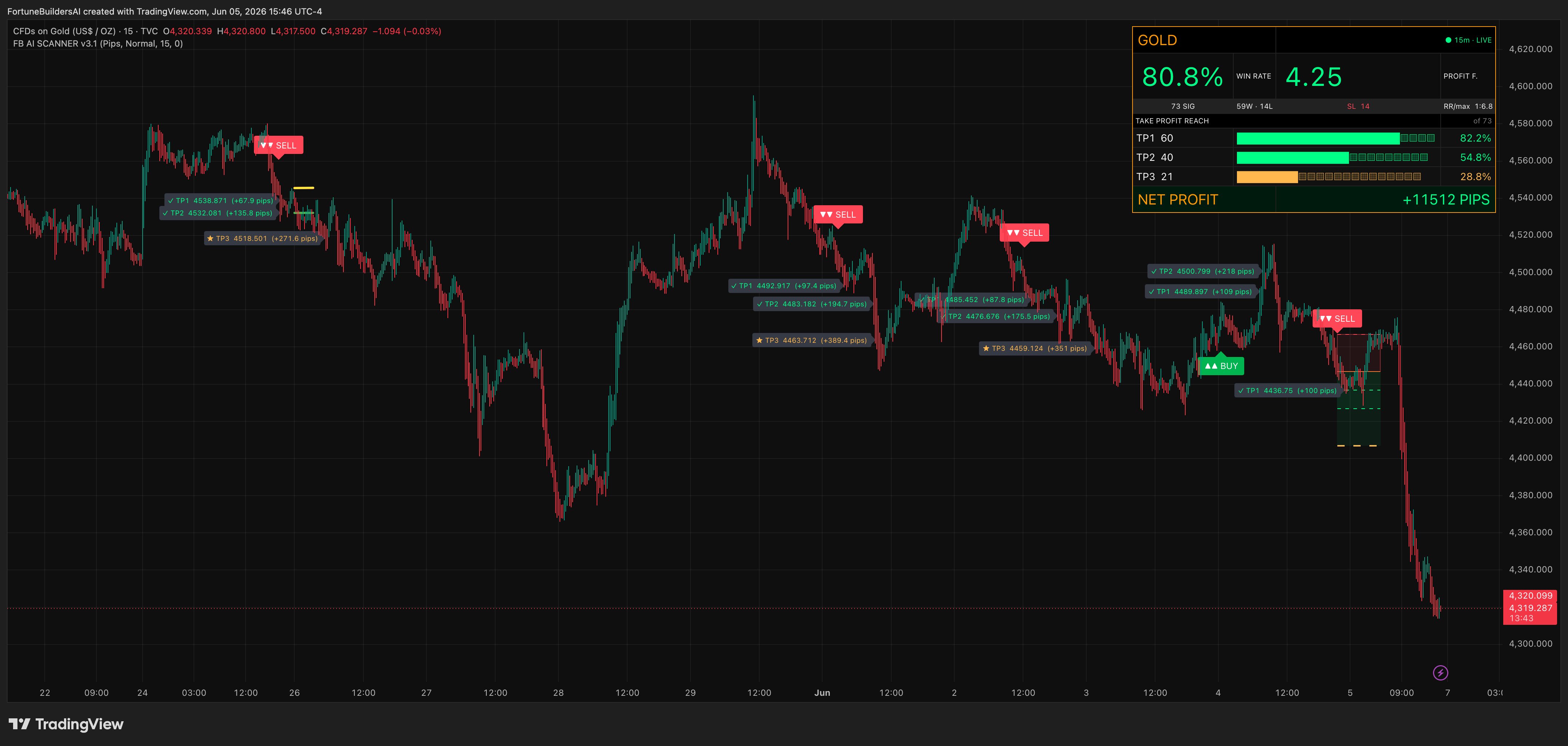The image size is (1568, 746).
Task: Click the red 4,319.287 current price tag
Action: point(1530,608)
